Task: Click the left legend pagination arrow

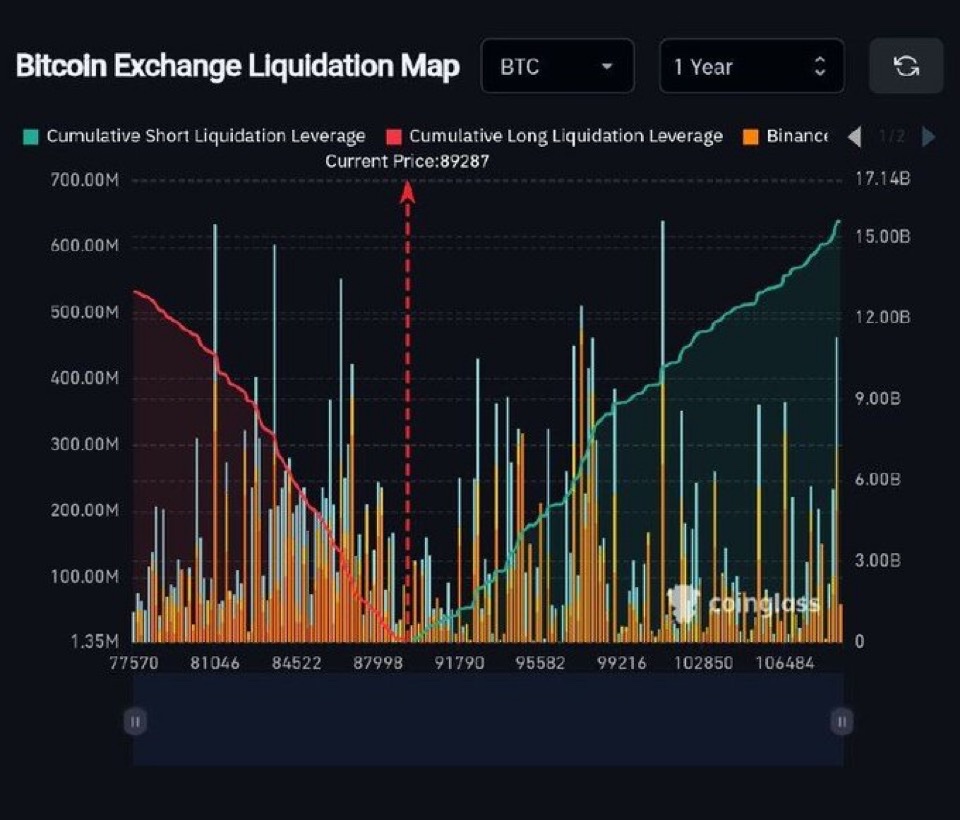Action: (x=855, y=135)
